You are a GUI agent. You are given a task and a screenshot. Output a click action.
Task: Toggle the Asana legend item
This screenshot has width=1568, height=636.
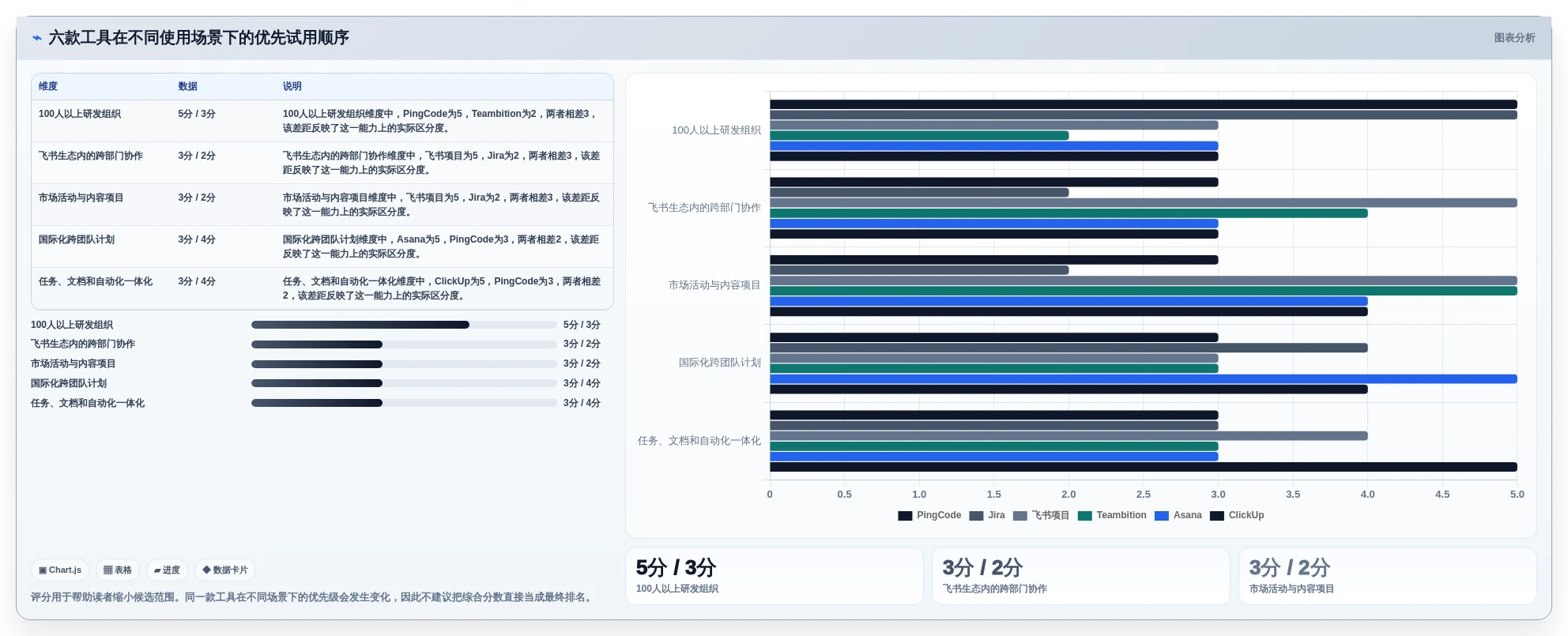pos(1178,515)
